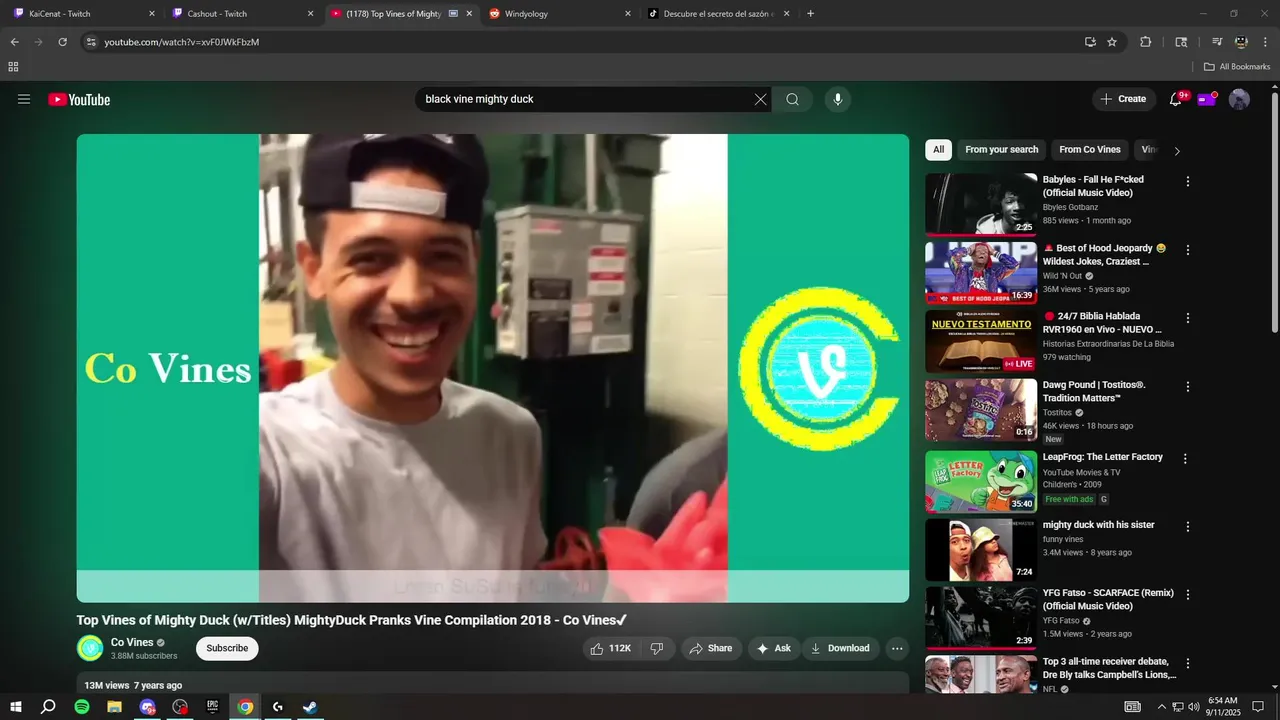Select From your search chip

pos(1001,150)
